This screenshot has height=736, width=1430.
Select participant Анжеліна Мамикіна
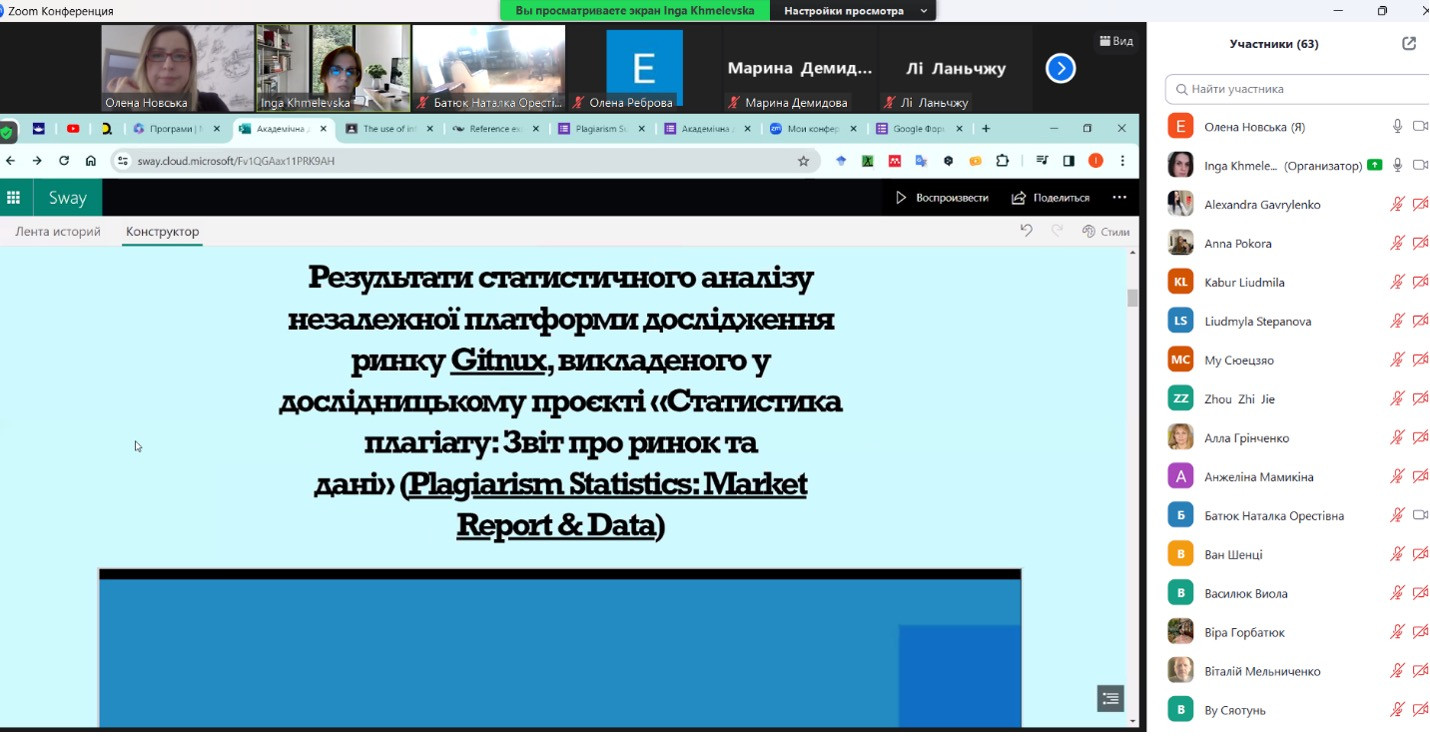(x=1298, y=477)
